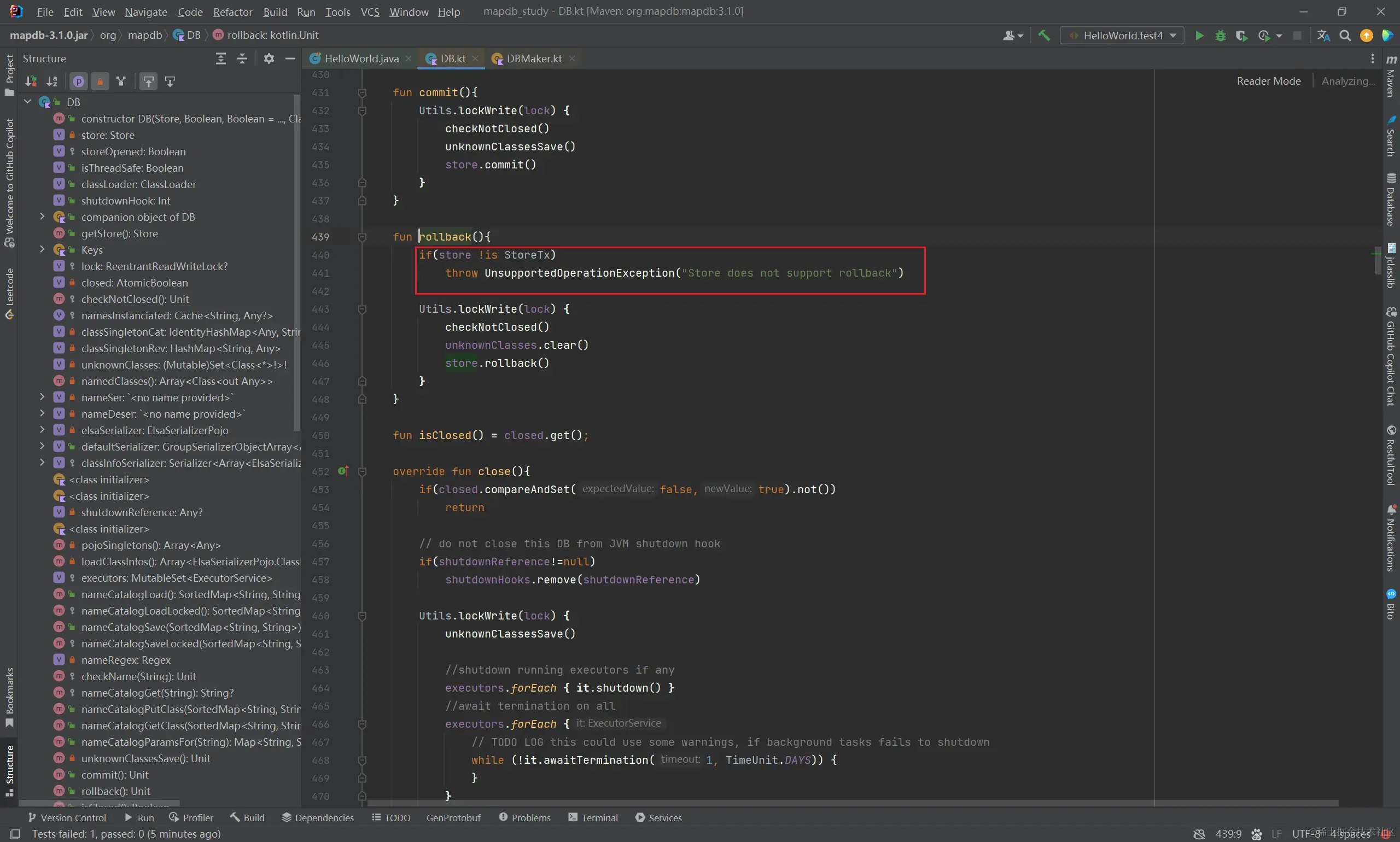Open the Database tool window
Screen dimensions: 1400x842
click(x=1391, y=200)
